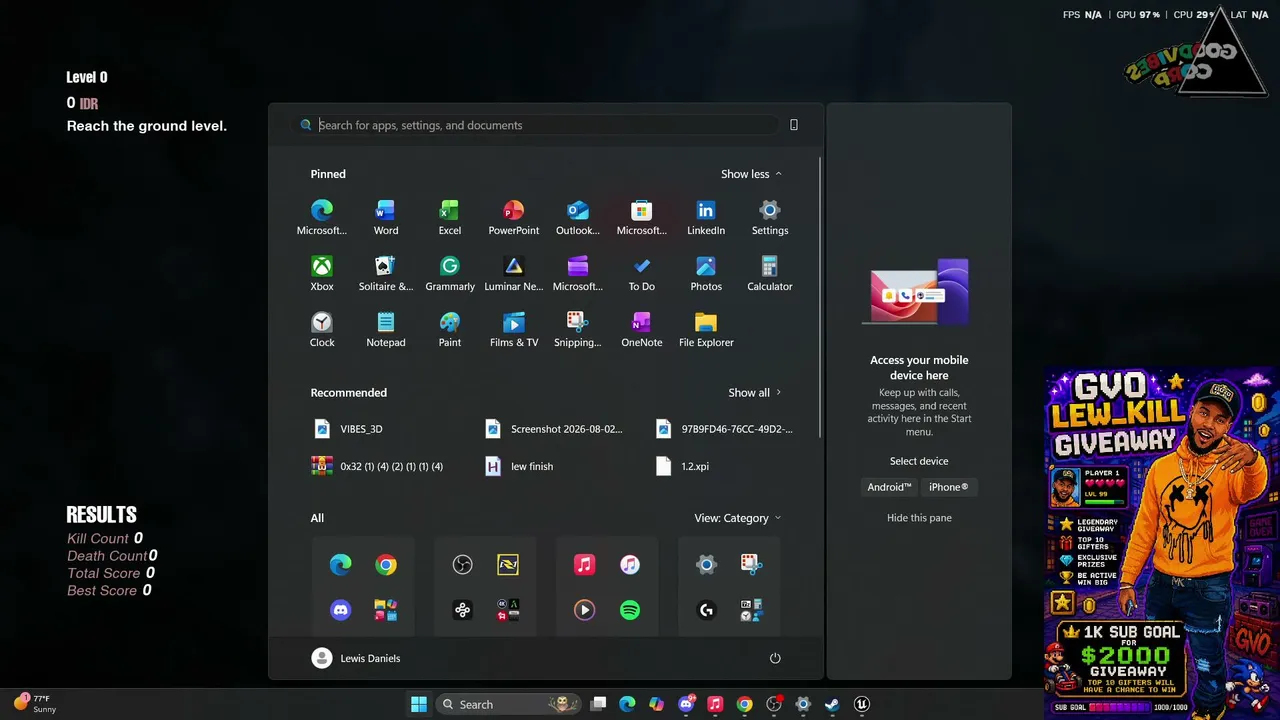Open the 1.2.xpi recommended file
This screenshot has height=720, width=1280.
tap(682, 466)
